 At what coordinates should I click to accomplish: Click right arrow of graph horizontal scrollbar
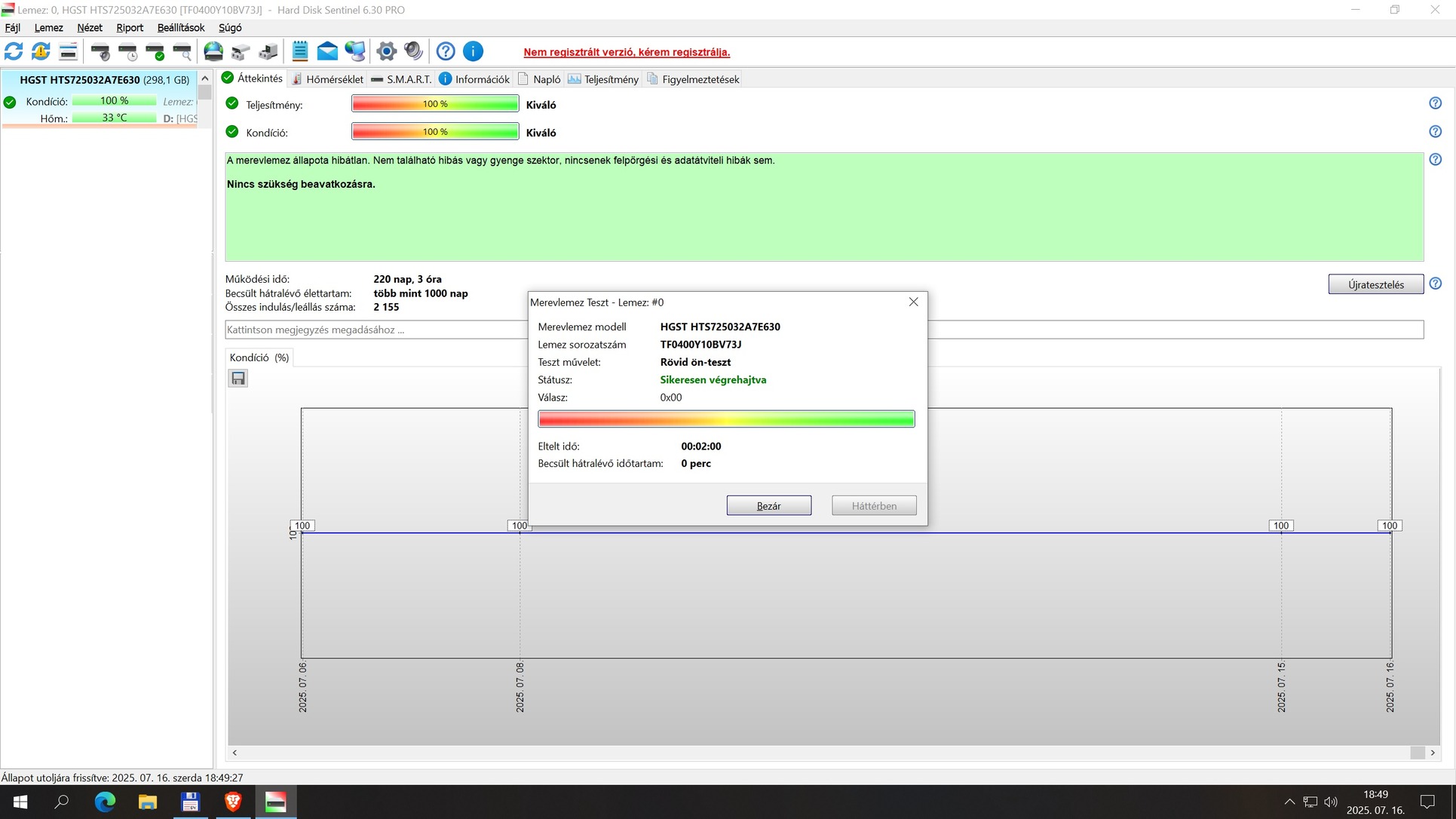pyautogui.click(x=1433, y=753)
